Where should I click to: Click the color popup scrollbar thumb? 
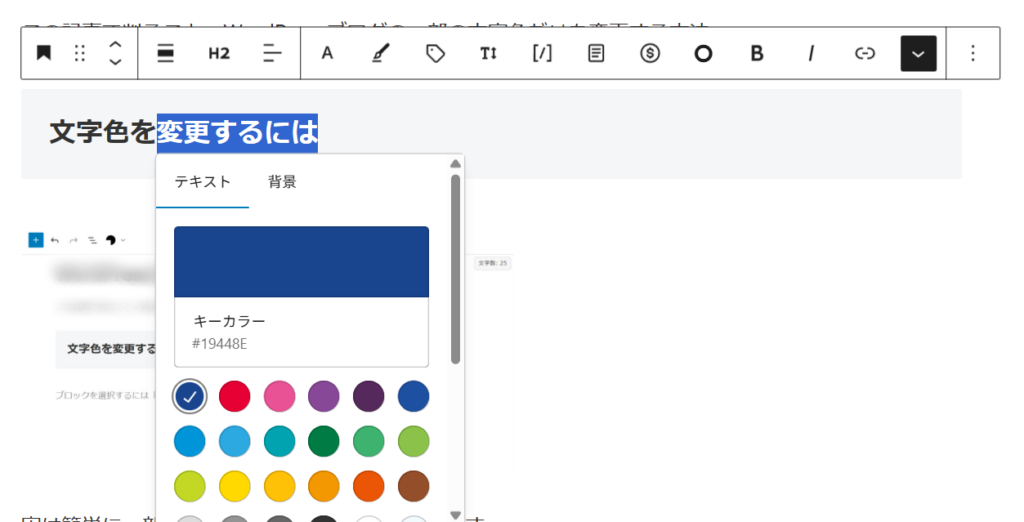(x=455, y=269)
